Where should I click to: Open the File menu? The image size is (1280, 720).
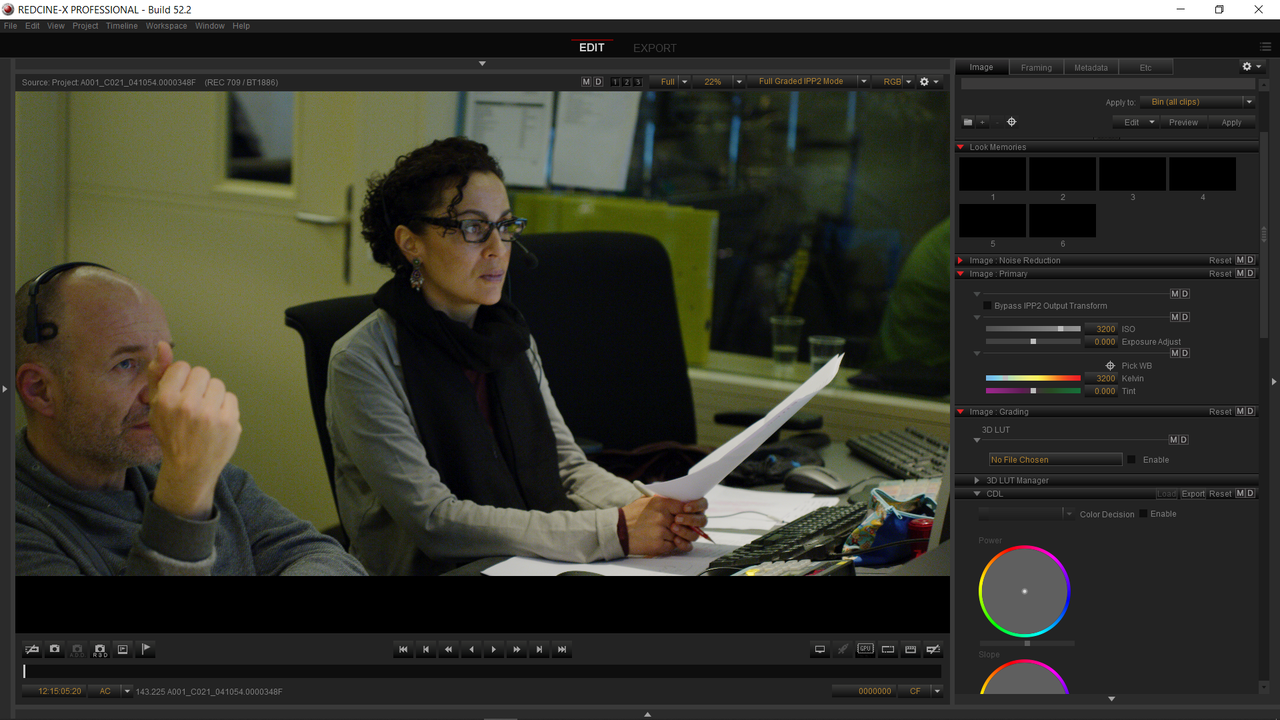coord(11,26)
